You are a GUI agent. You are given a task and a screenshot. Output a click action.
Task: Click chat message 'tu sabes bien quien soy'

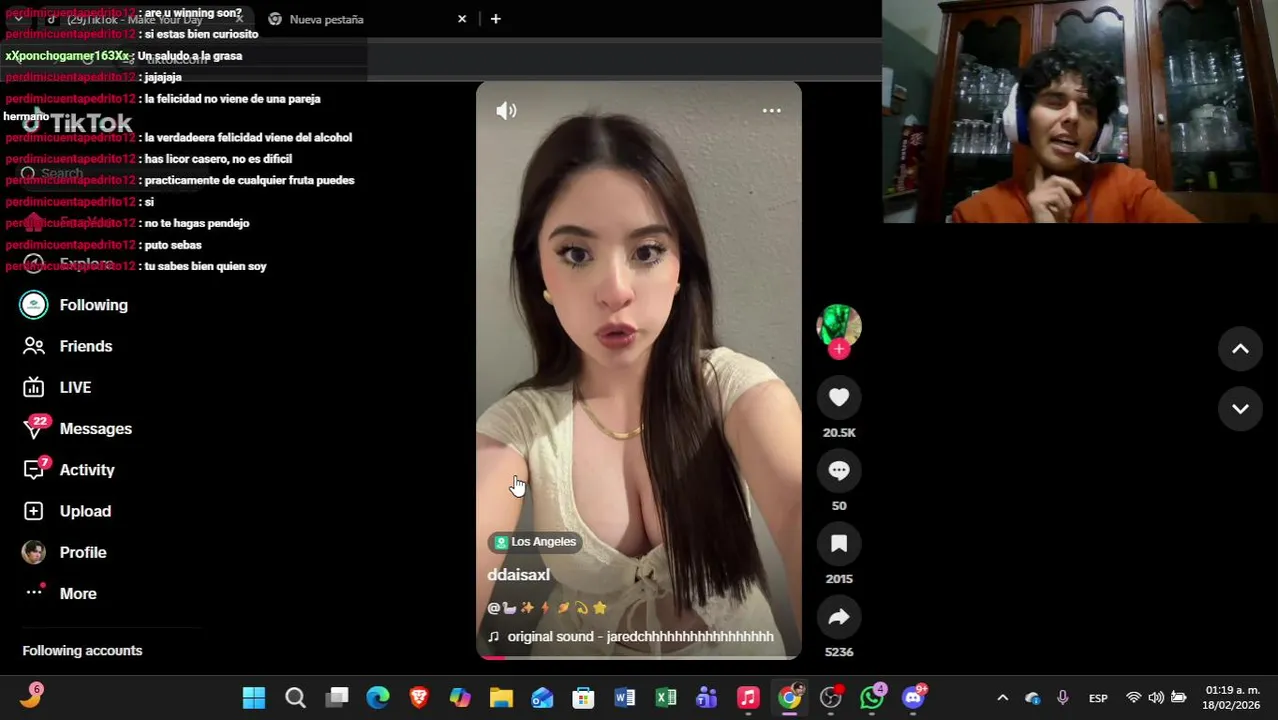pyautogui.click(x=205, y=266)
